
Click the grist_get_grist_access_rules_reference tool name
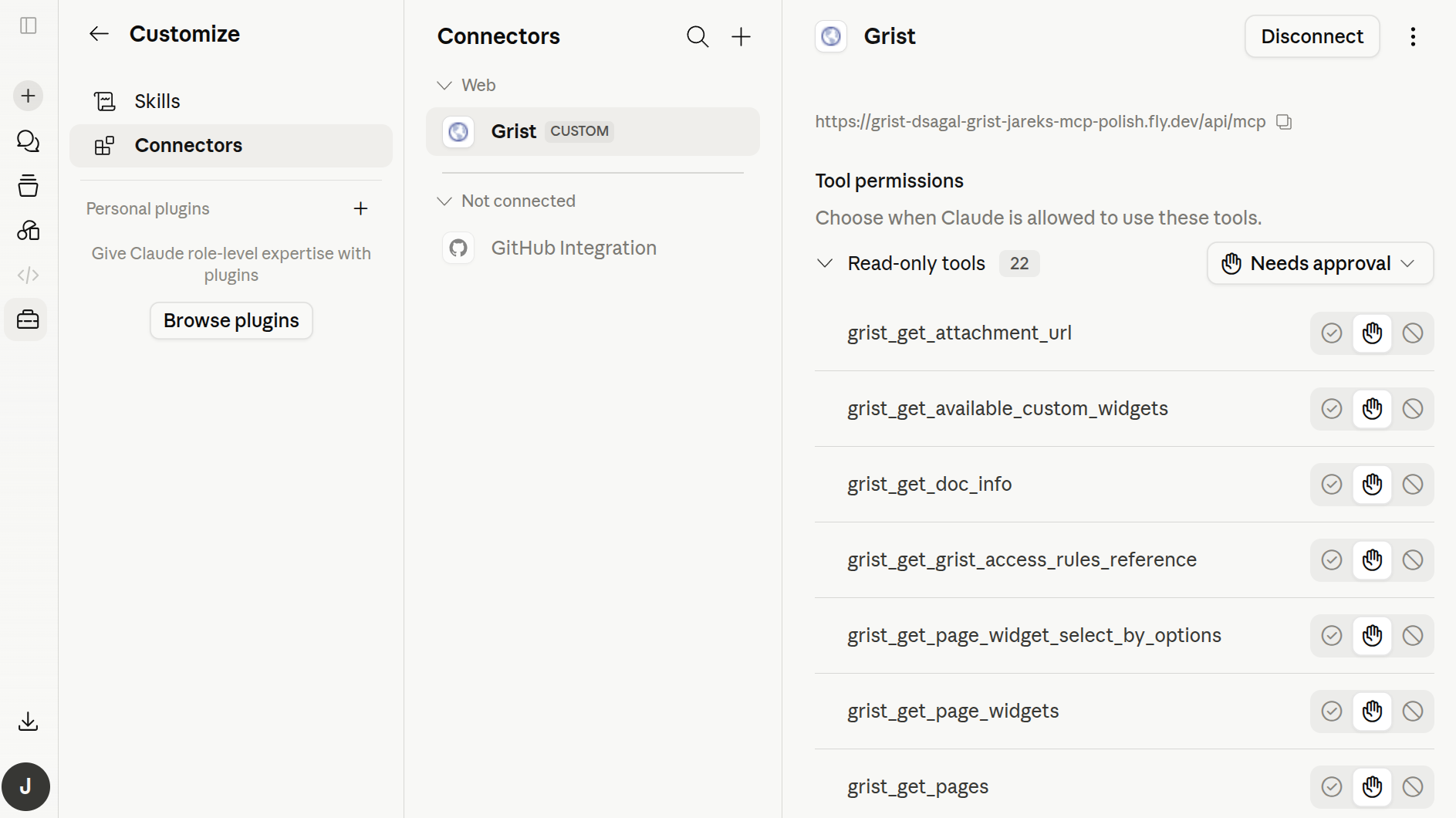(x=1022, y=559)
